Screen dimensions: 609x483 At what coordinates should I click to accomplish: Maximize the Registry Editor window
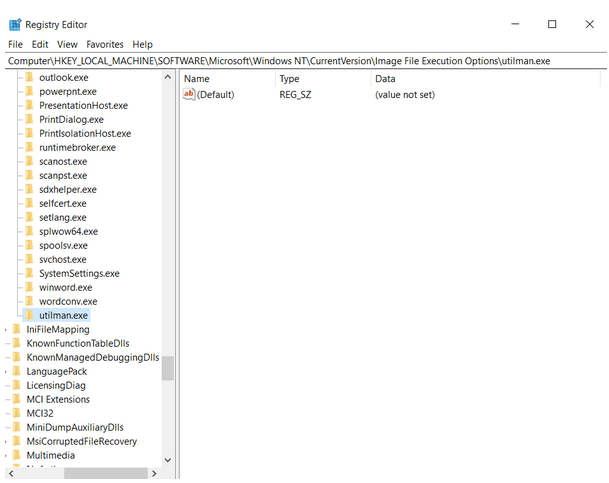click(552, 24)
